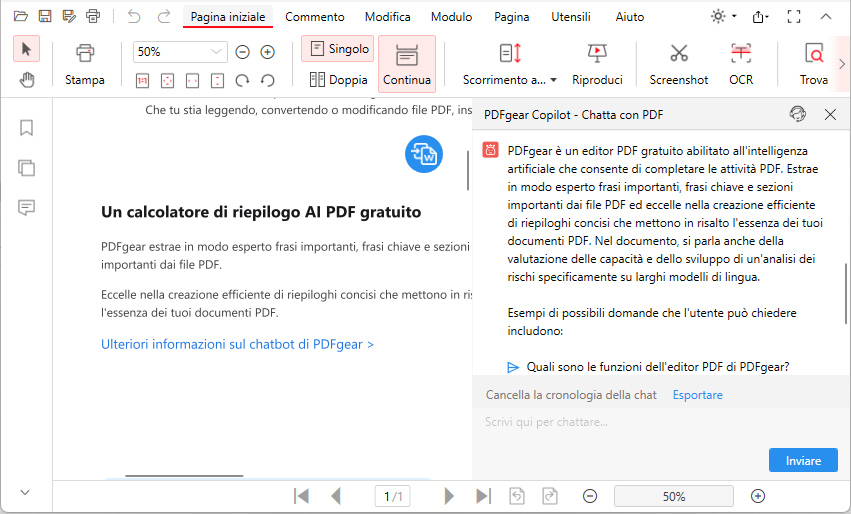Toggle Continua continuous scrolling
Image resolution: width=851 pixels, height=514 pixels.
click(407, 64)
